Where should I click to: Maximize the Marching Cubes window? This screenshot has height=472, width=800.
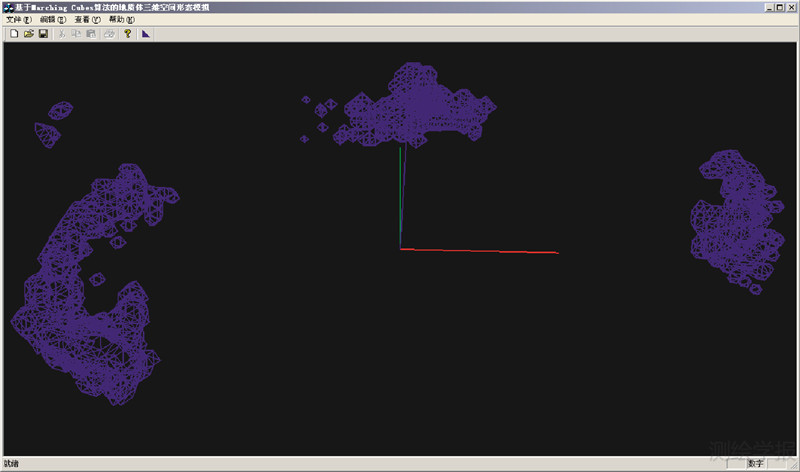(x=780, y=7)
